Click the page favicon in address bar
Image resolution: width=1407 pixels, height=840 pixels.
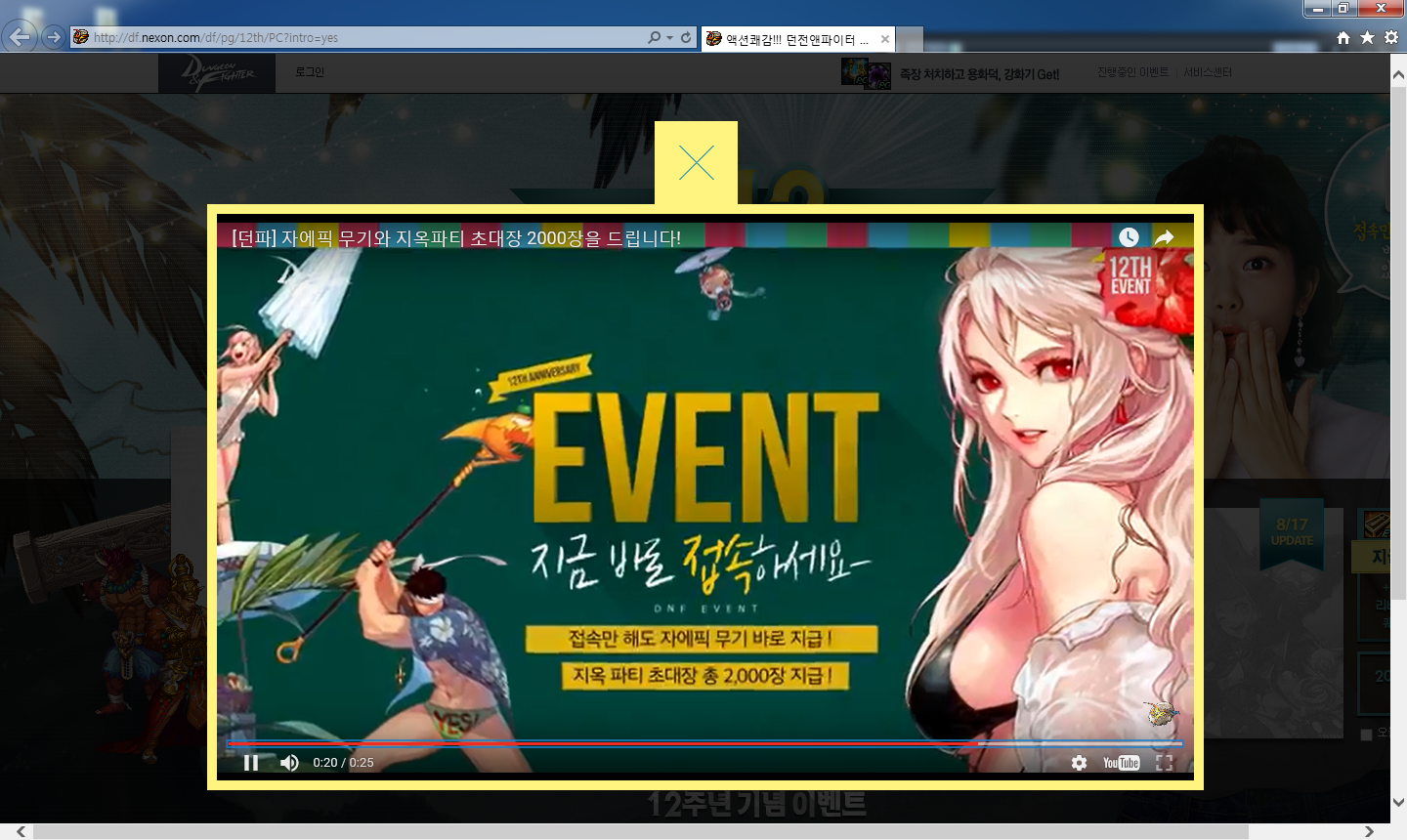click(x=81, y=37)
